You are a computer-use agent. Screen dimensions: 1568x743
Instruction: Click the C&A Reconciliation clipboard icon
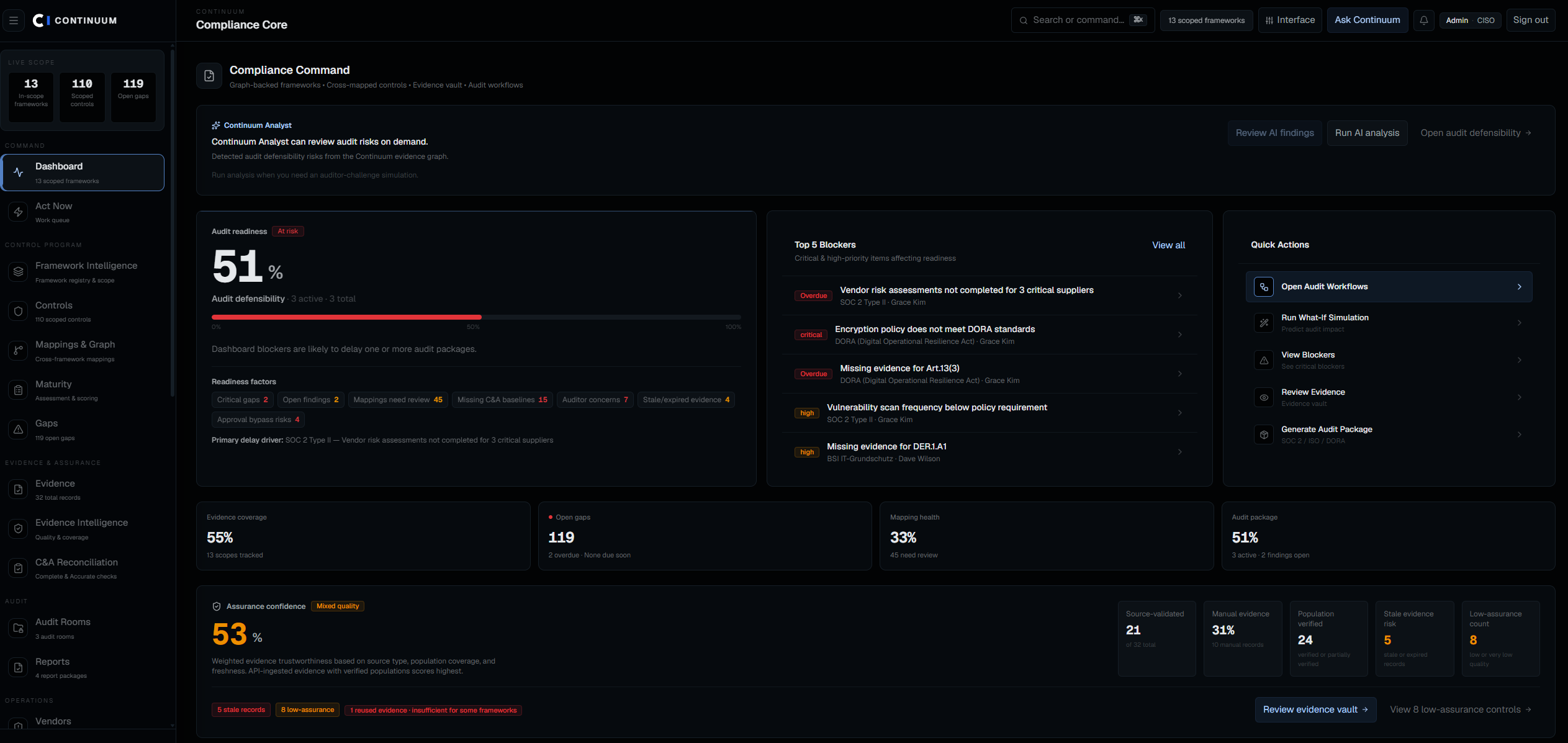18,569
